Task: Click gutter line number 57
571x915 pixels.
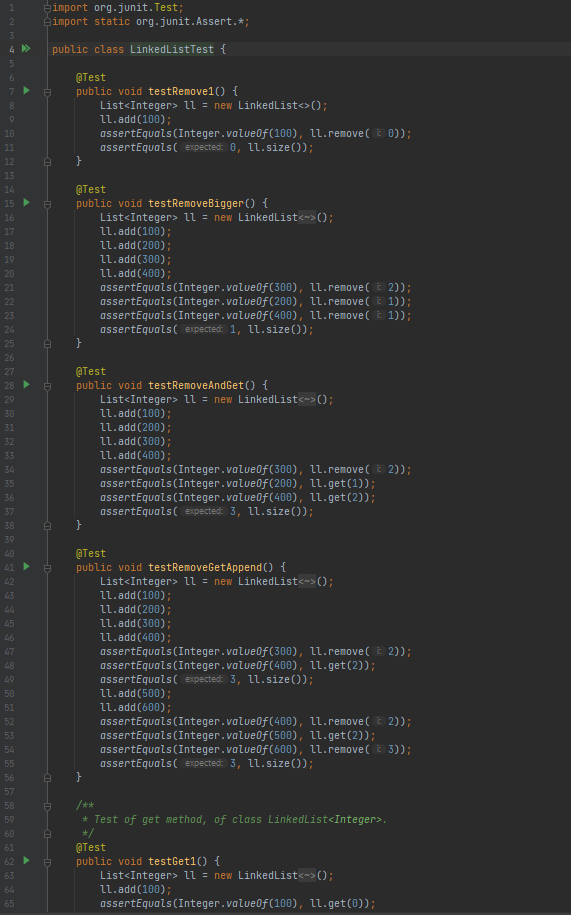Action: click(x=10, y=792)
